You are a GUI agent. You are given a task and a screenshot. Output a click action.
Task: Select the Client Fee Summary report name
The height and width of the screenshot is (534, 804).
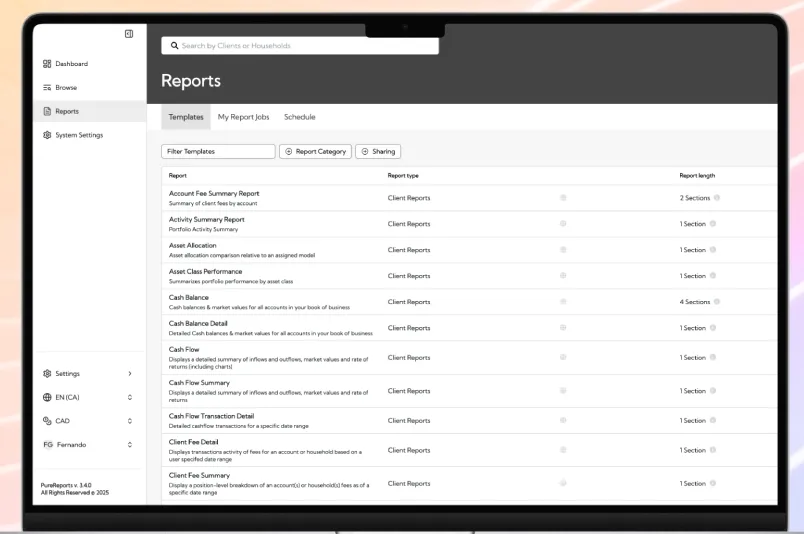click(199, 476)
